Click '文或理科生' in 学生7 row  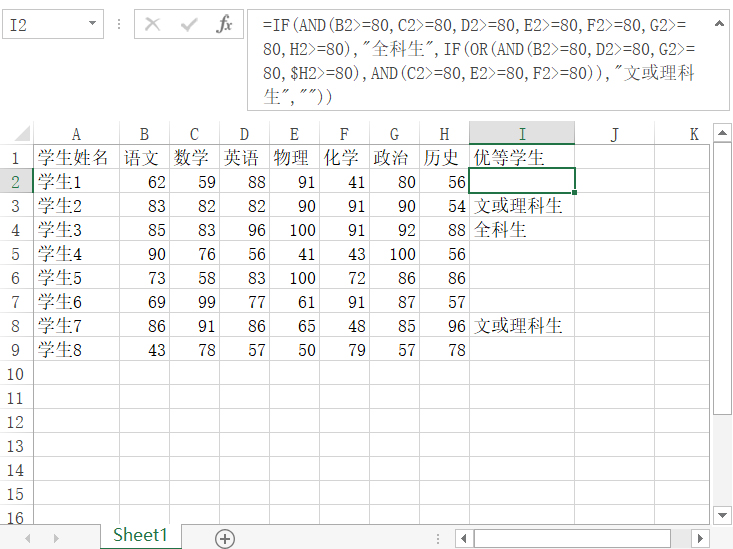(522, 325)
